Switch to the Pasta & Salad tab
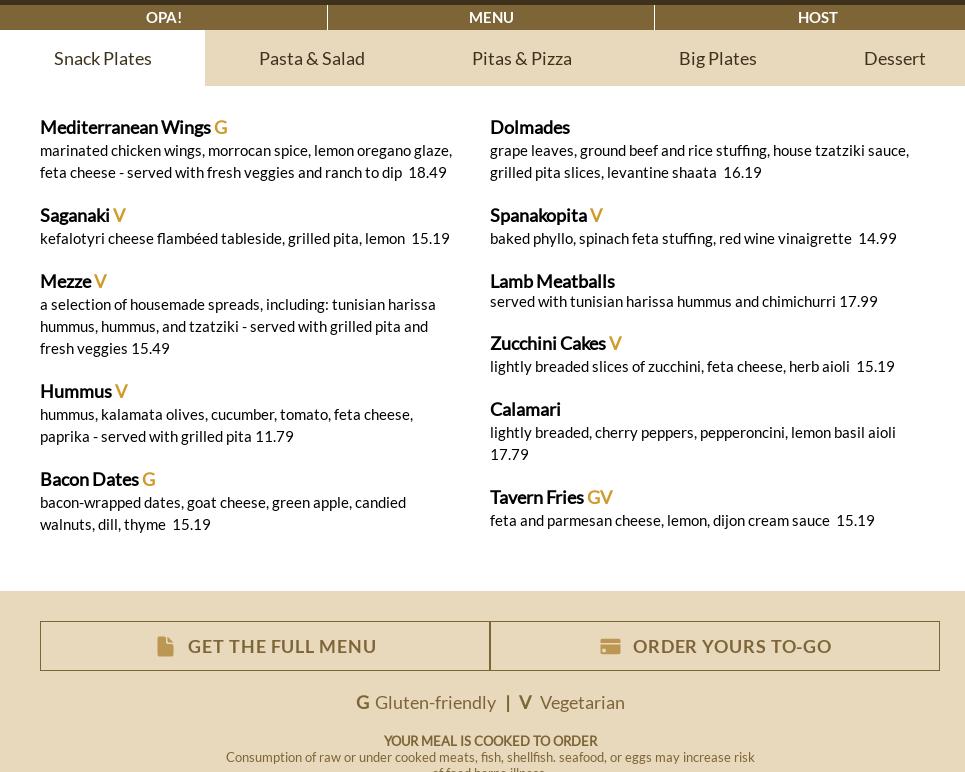The image size is (965, 772). 312,58
